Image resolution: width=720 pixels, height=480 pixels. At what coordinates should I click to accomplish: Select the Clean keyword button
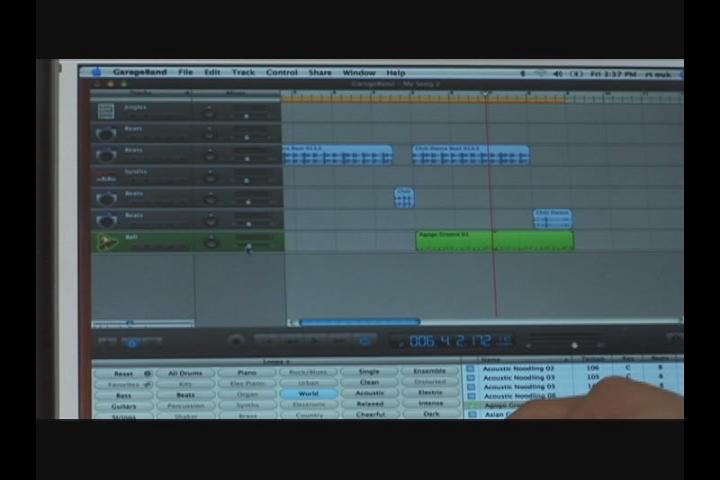coord(369,382)
